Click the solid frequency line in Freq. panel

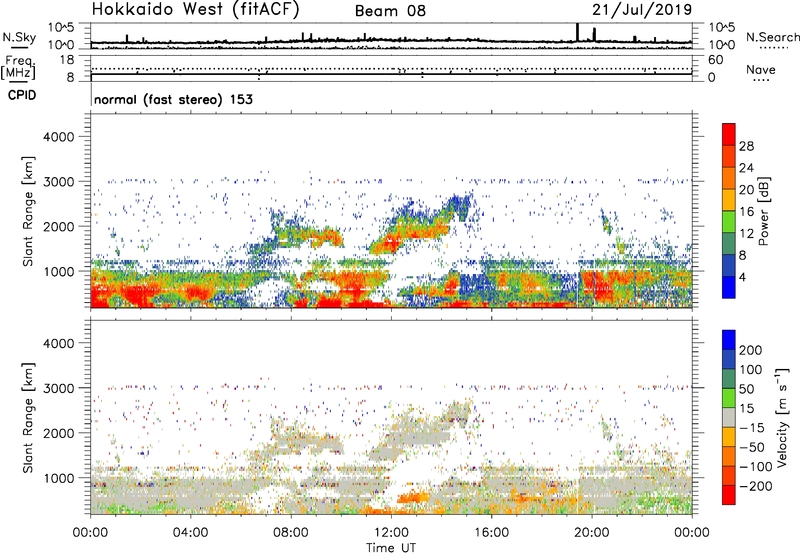pyautogui.click(x=391, y=74)
